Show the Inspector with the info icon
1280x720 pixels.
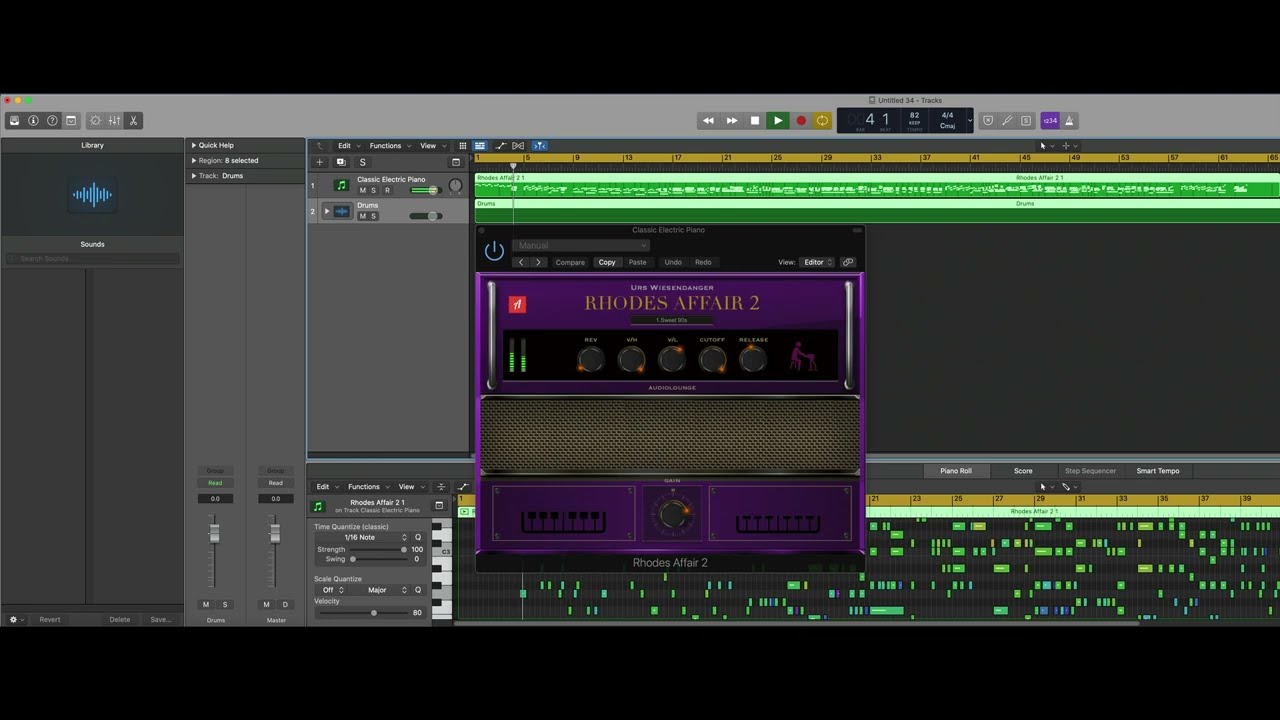pyautogui.click(x=33, y=121)
